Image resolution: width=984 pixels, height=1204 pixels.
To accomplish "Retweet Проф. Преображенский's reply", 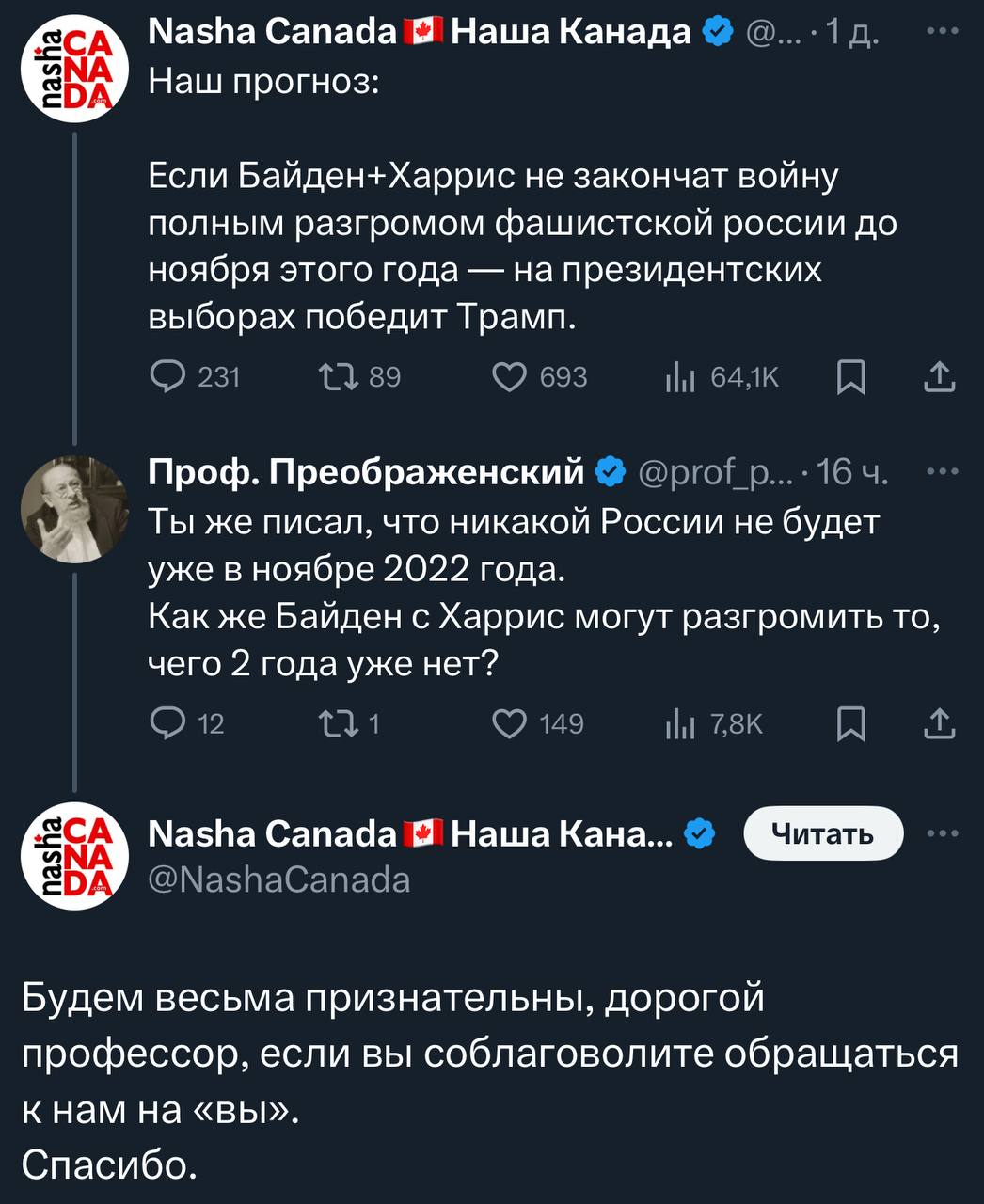I will pos(339,723).
